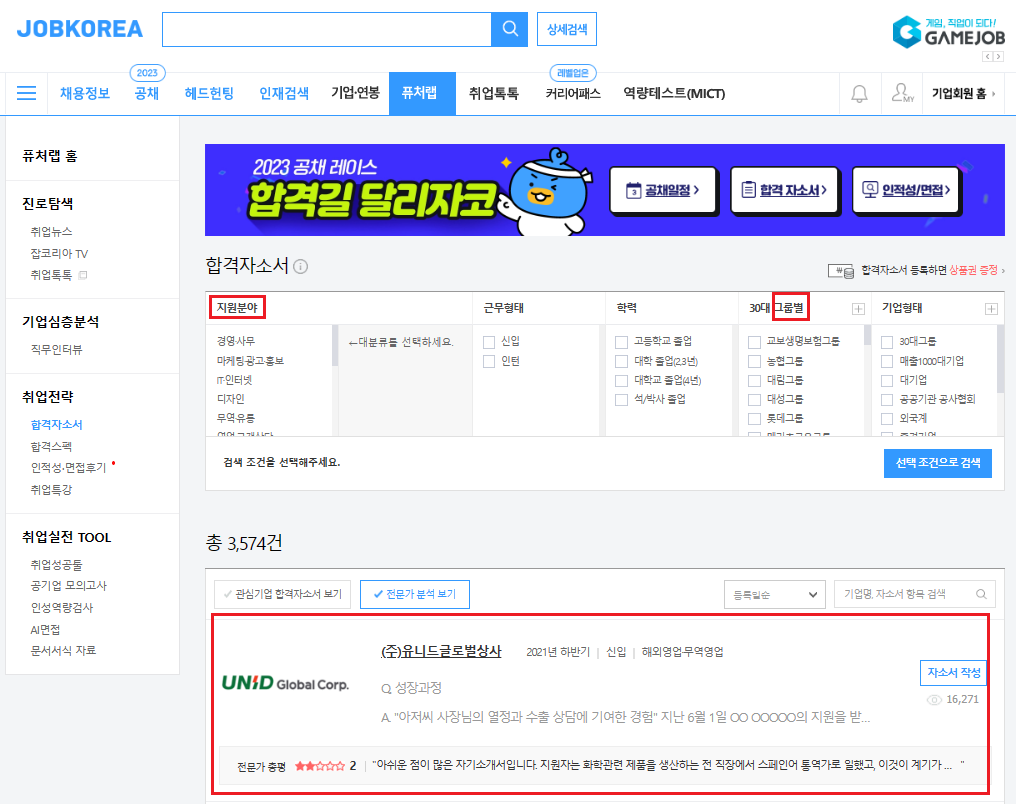The image size is (1016, 804).
Task: Open the hamburger menu icon
Action: (x=27, y=93)
